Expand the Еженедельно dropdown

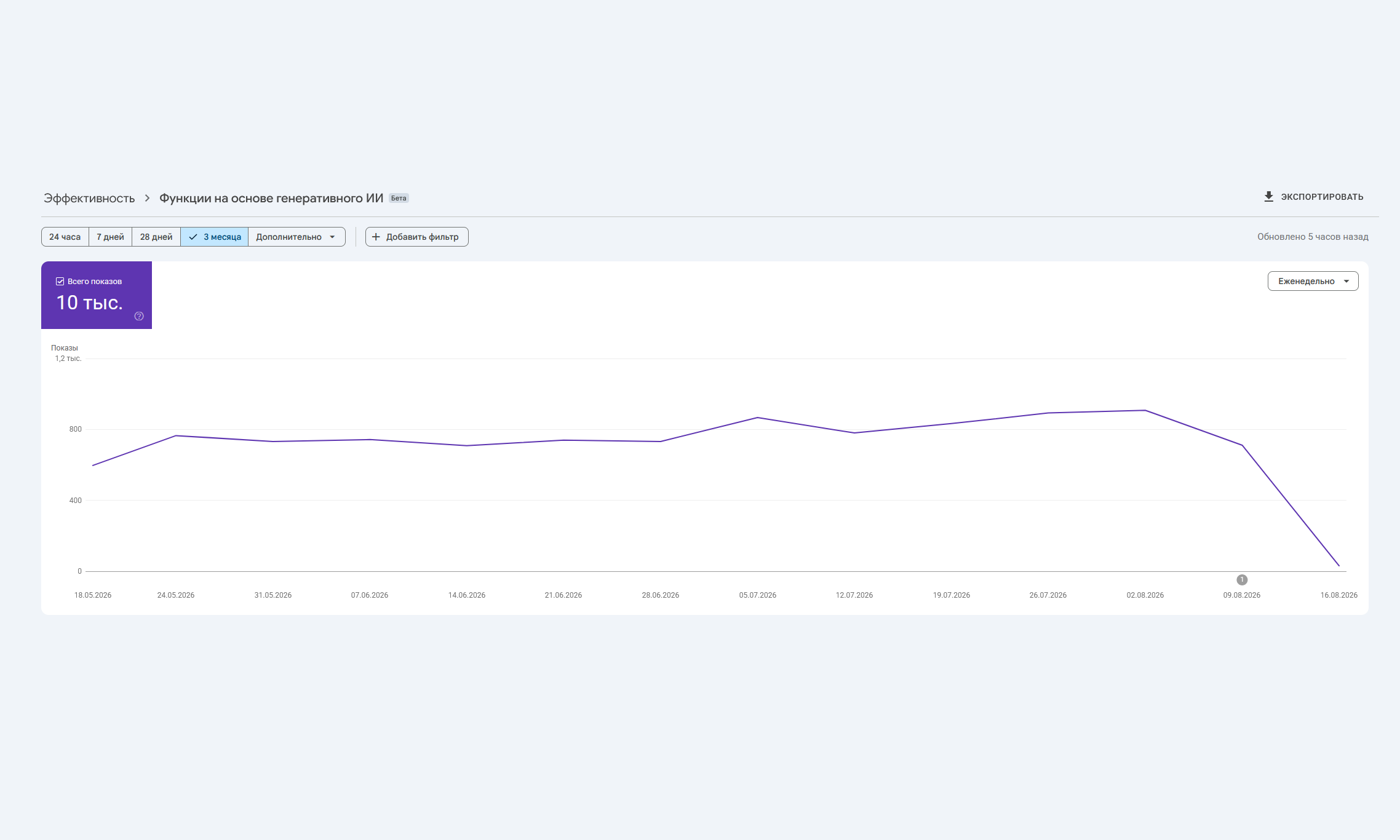coord(1313,281)
